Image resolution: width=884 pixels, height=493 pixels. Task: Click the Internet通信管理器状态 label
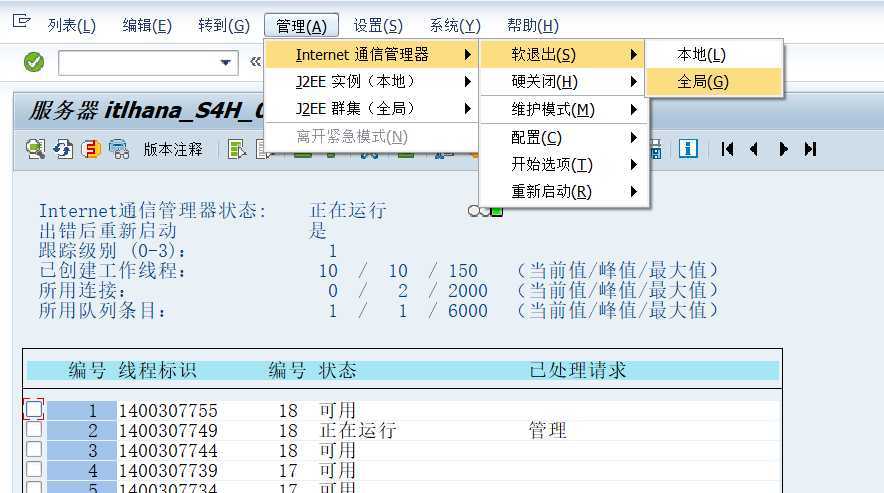pos(152,211)
